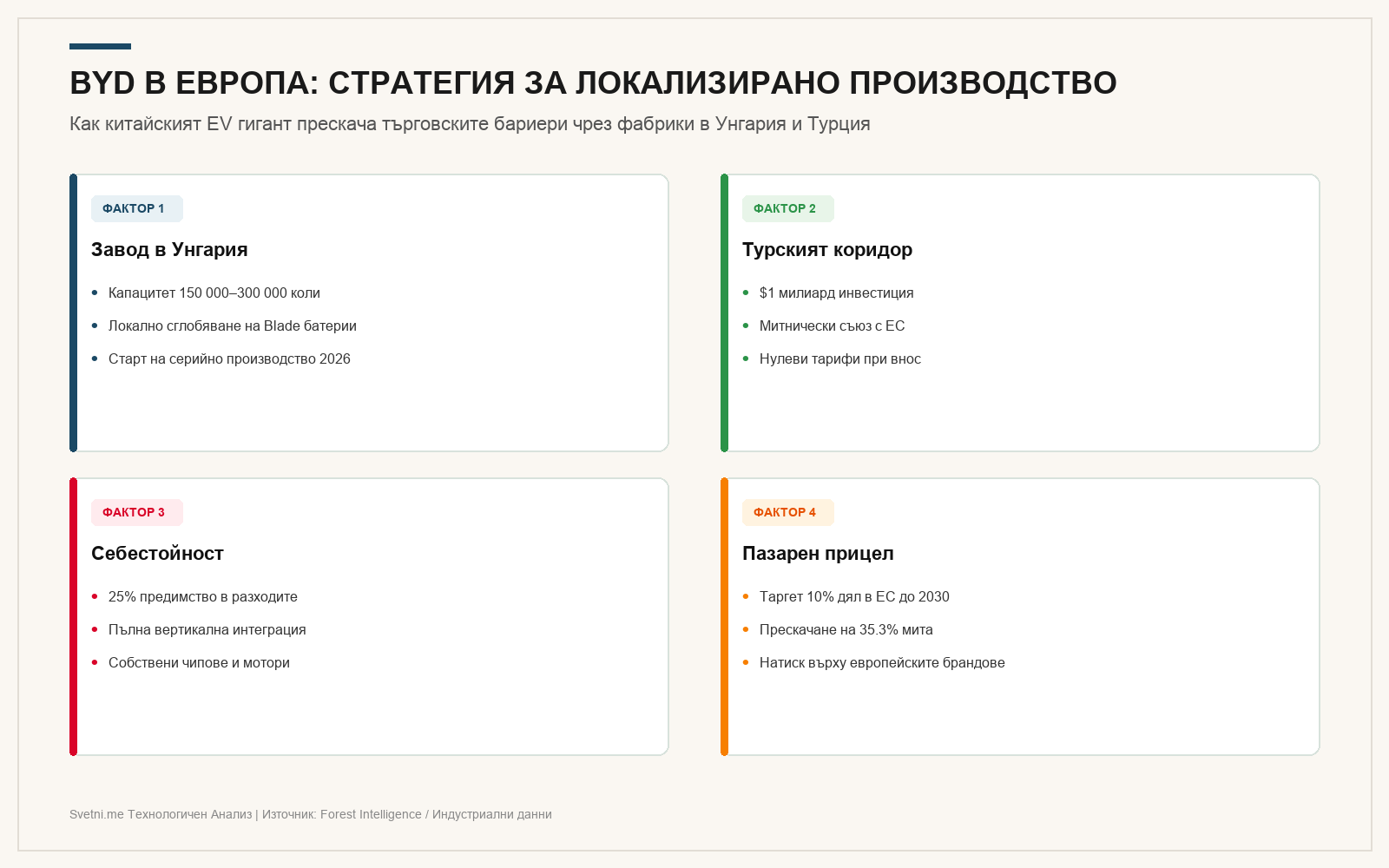Select the heading 'Себестойност'
The image size is (1389, 868).
(x=157, y=554)
